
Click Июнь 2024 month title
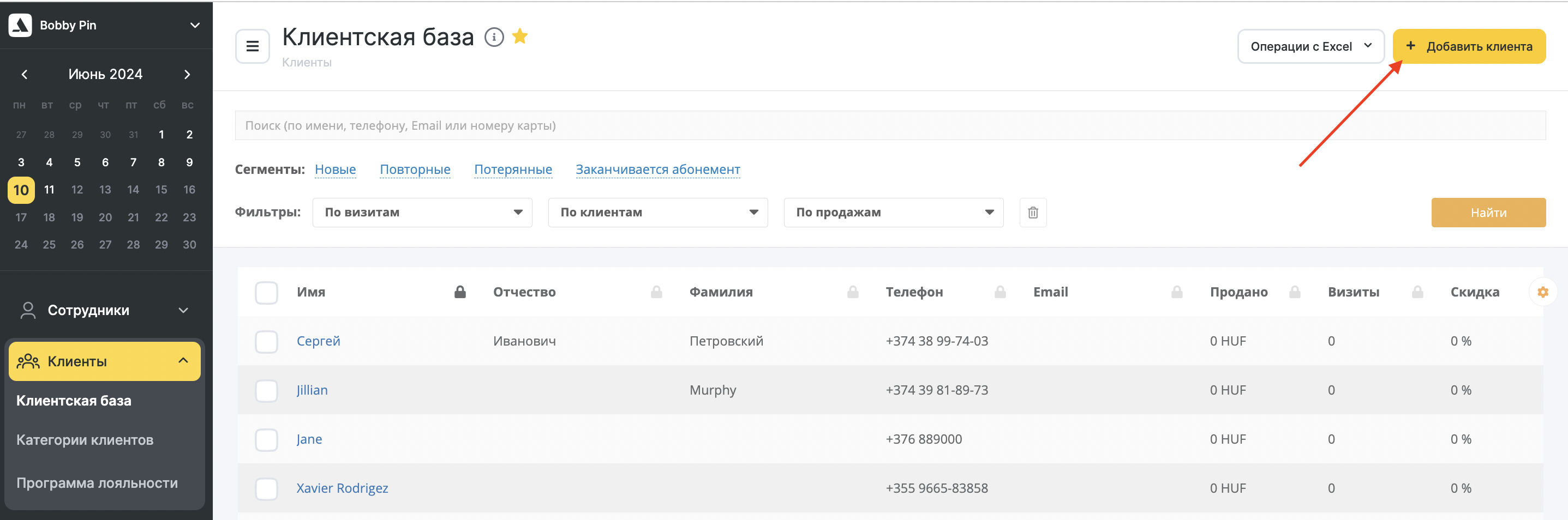tap(105, 74)
